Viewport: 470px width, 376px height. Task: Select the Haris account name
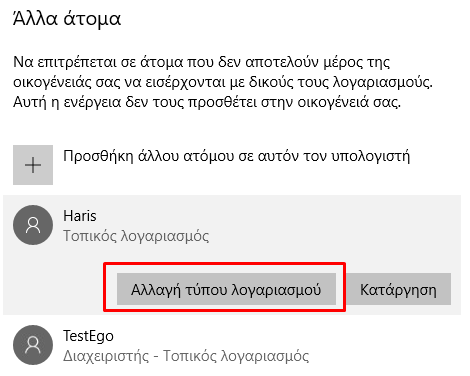click(80, 216)
